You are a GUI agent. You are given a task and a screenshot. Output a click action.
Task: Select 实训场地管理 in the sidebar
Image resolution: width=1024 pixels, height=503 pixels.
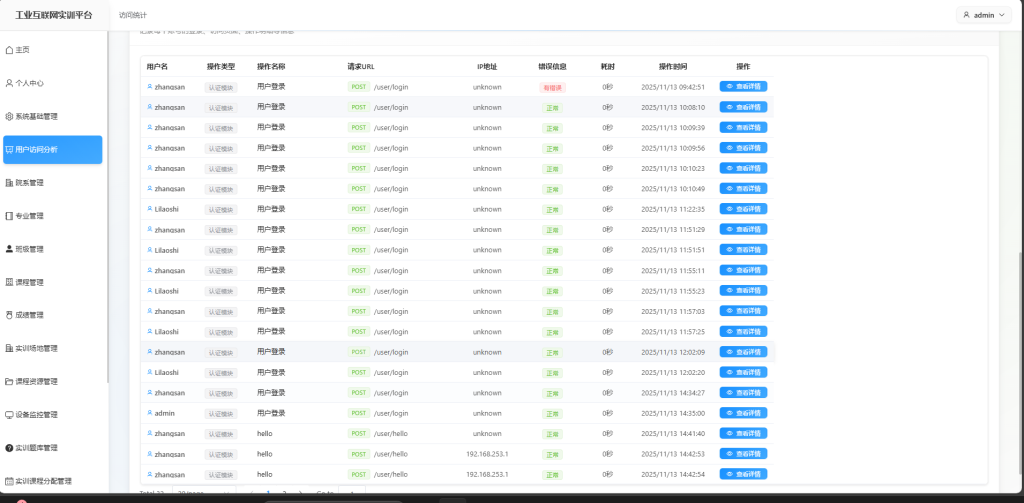pos(36,348)
